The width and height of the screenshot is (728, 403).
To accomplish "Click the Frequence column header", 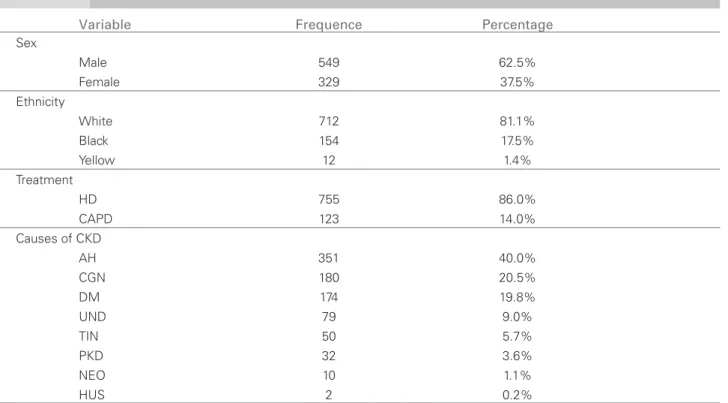I will coord(329,25).
